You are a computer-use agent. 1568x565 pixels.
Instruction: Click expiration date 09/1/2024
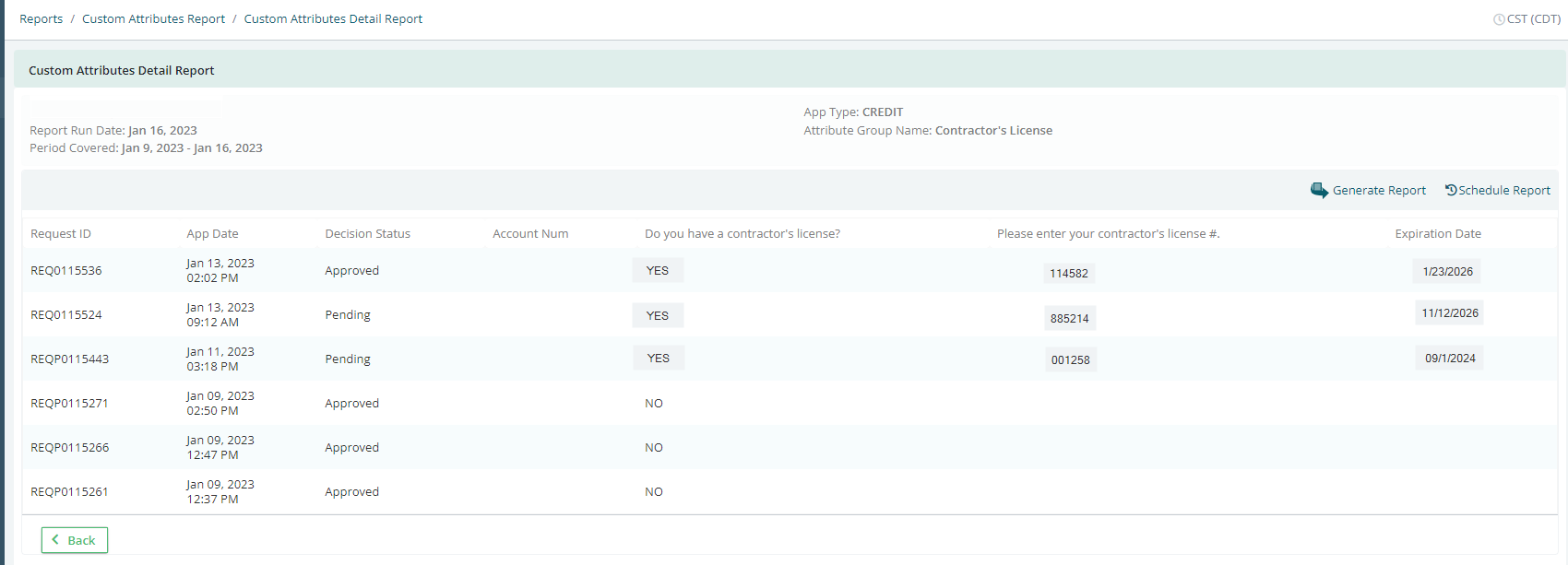[1450, 358]
